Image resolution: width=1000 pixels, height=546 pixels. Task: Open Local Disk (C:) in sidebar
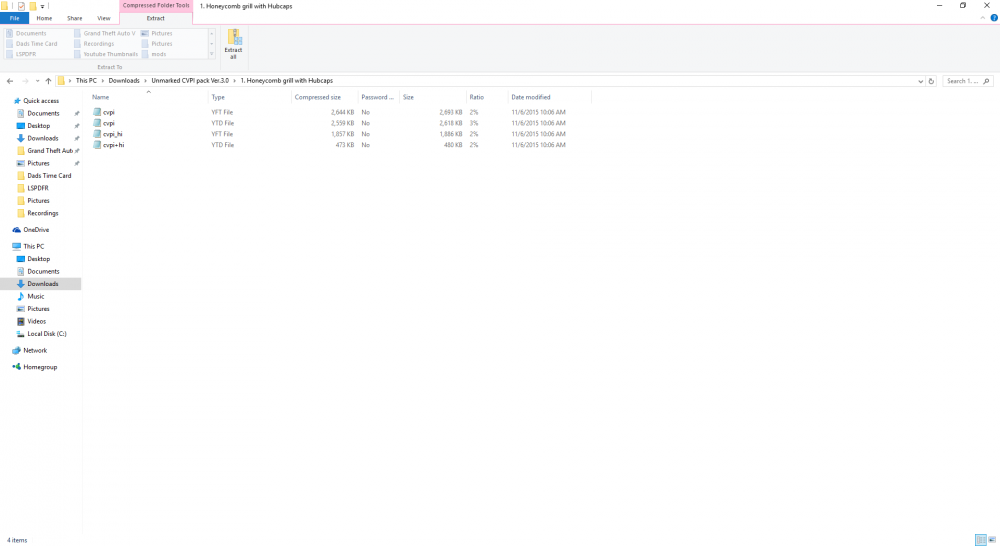47,334
